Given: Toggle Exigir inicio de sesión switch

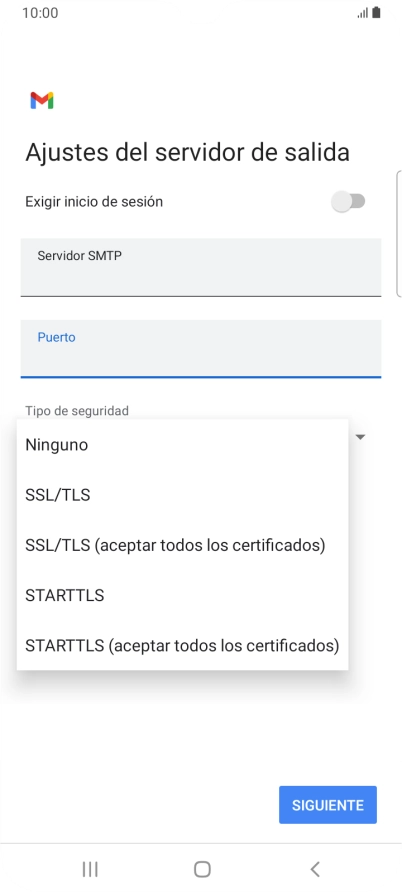Looking at the screenshot, I should click(x=348, y=202).
